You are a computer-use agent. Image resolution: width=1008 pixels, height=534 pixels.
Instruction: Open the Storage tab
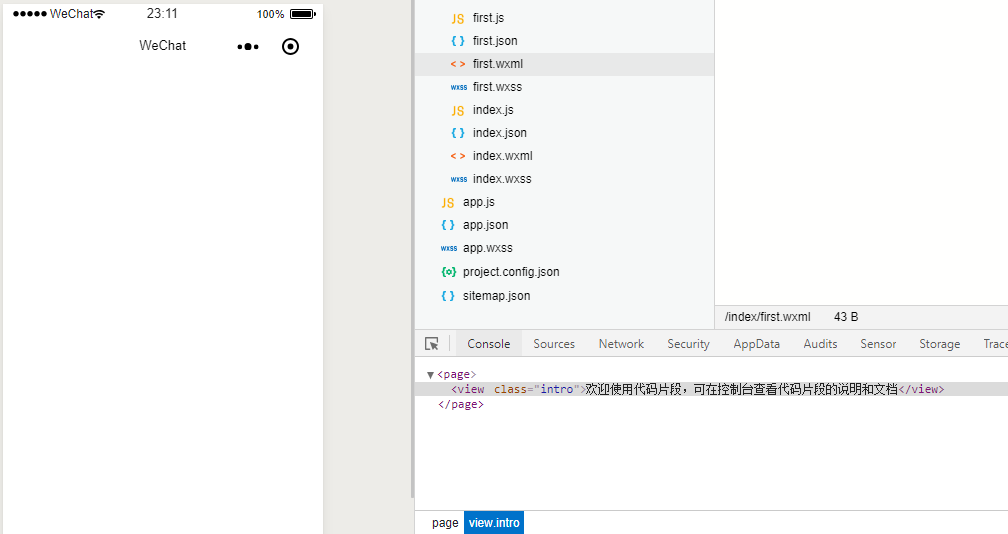(939, 344)
